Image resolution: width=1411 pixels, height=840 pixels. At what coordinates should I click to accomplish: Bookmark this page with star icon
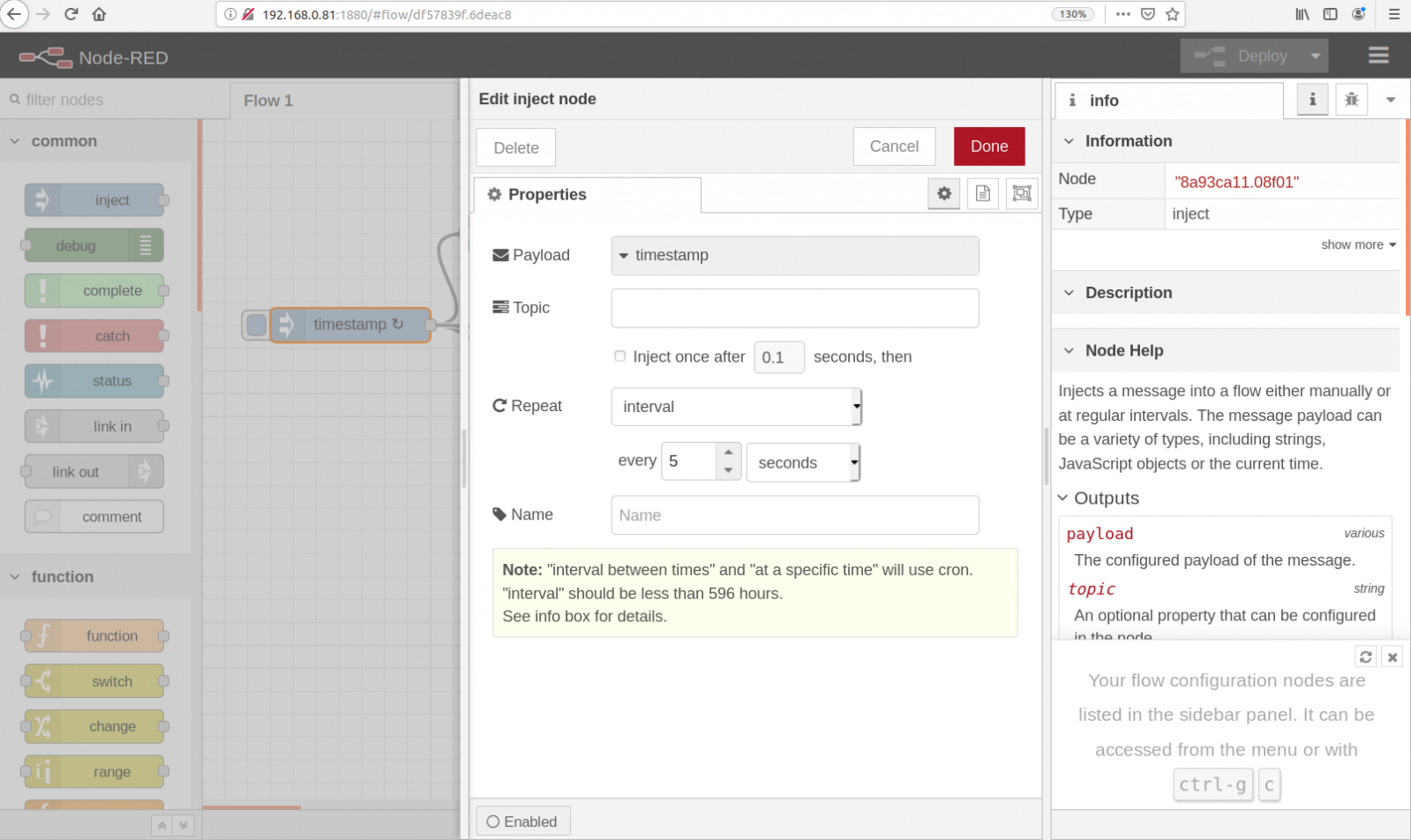pyautogui.click(x=1172, y=14)
